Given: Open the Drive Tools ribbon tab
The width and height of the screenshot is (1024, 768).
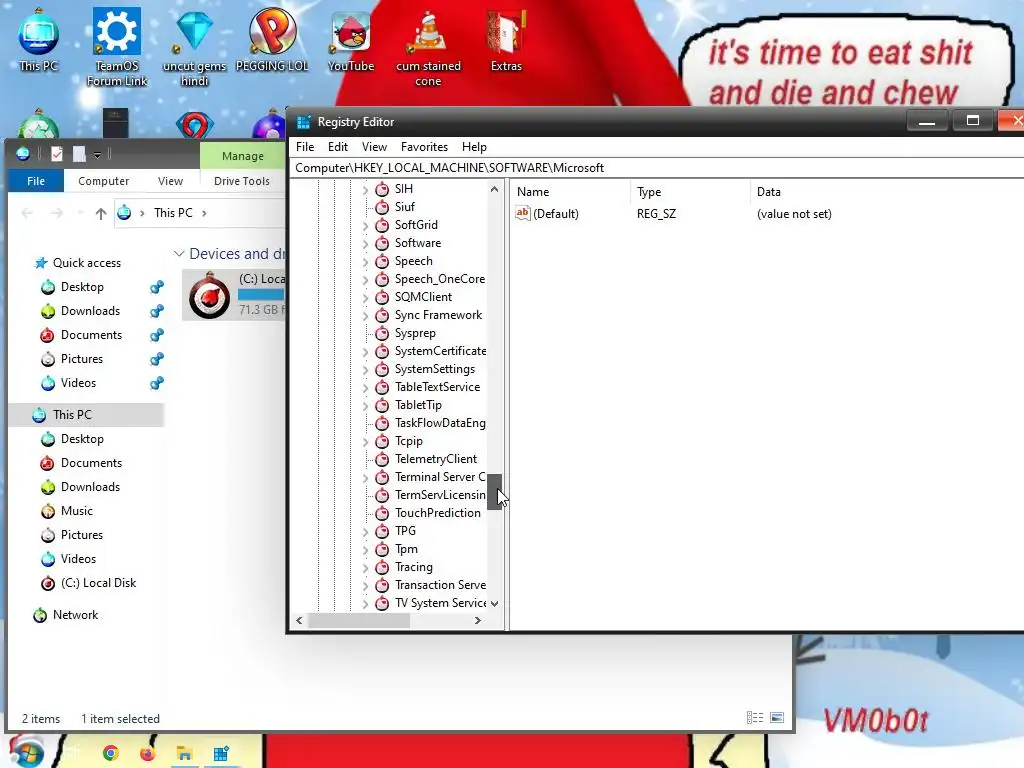Looking at the screenshot, I should 242,181.
